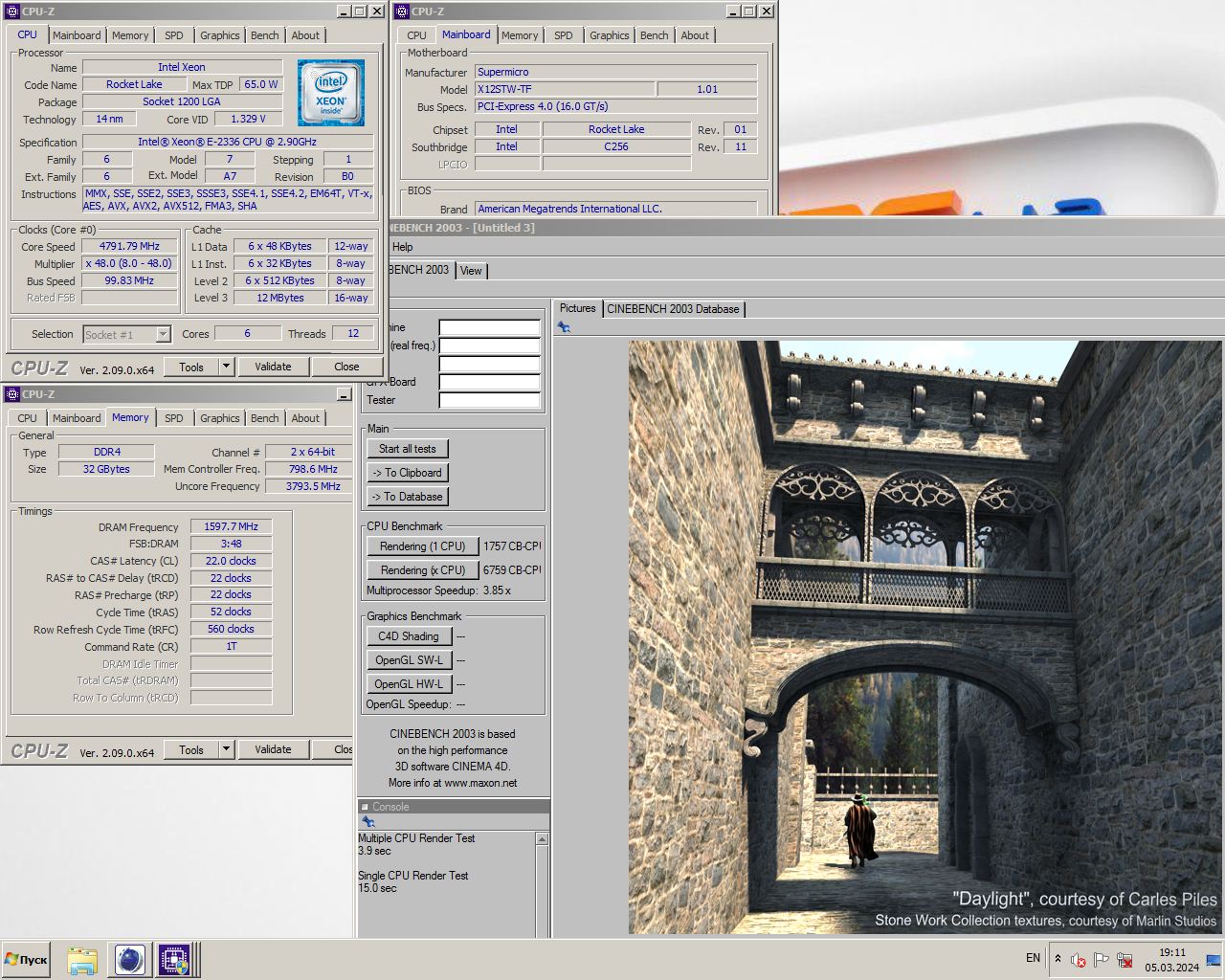This screenshot has width=1225, height=980.
Task: Open SPD tab in Memory CPU-Z window
Action: coord(173,418)
